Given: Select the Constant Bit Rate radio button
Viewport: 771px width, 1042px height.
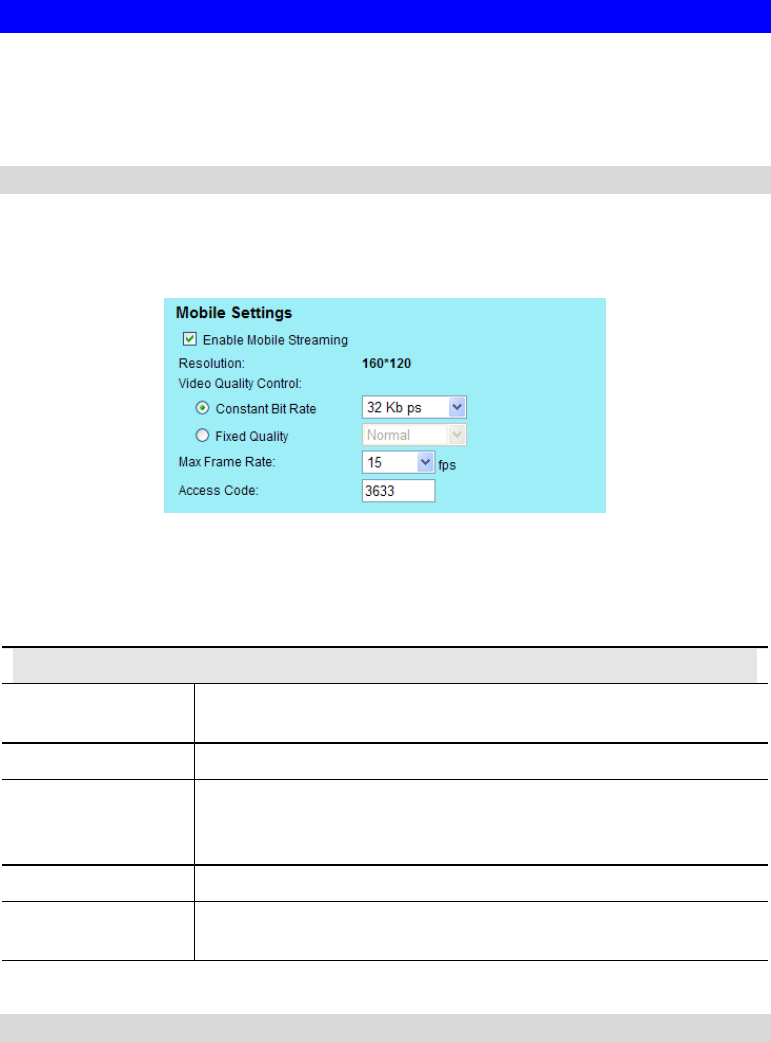Looking at the screenshot, I should pyautogui.click(x=202, y=407).
